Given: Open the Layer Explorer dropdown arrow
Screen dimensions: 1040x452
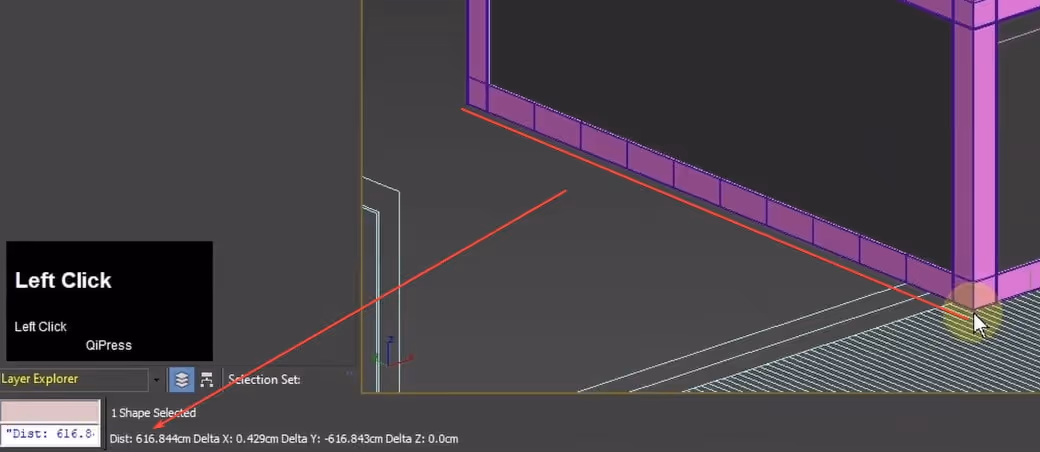Looking at the screenshot, I should (157, 380).
